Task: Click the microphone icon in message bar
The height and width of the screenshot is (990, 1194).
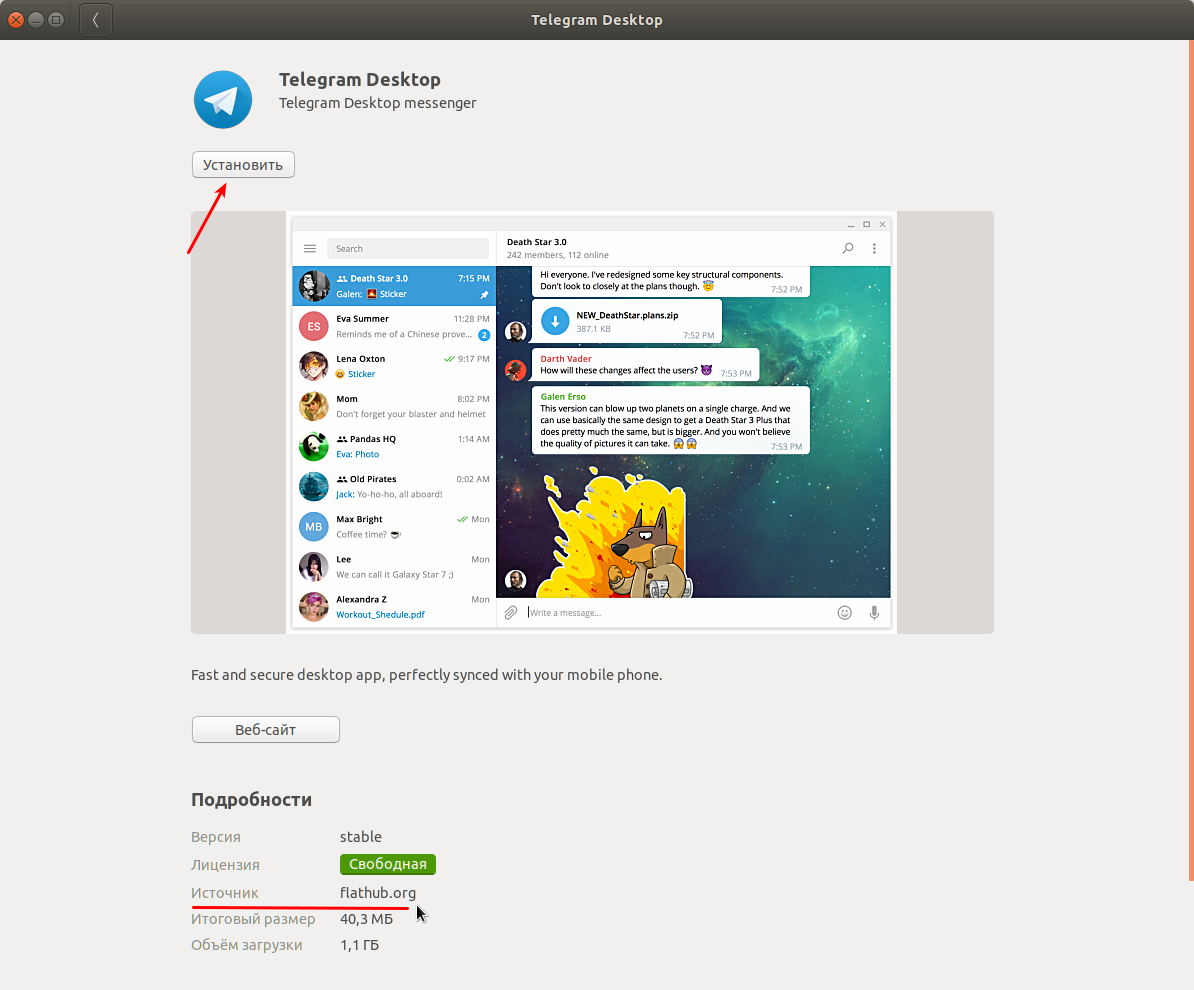Action: click(x=874, y=612)
